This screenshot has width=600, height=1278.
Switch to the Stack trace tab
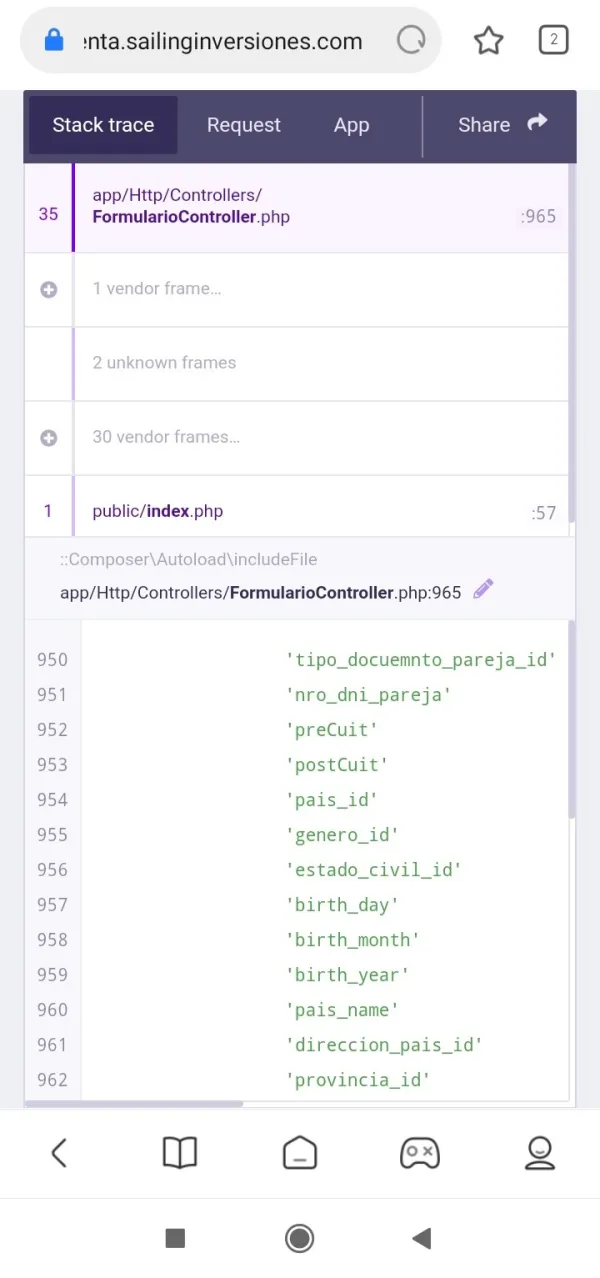coord(103,125)
